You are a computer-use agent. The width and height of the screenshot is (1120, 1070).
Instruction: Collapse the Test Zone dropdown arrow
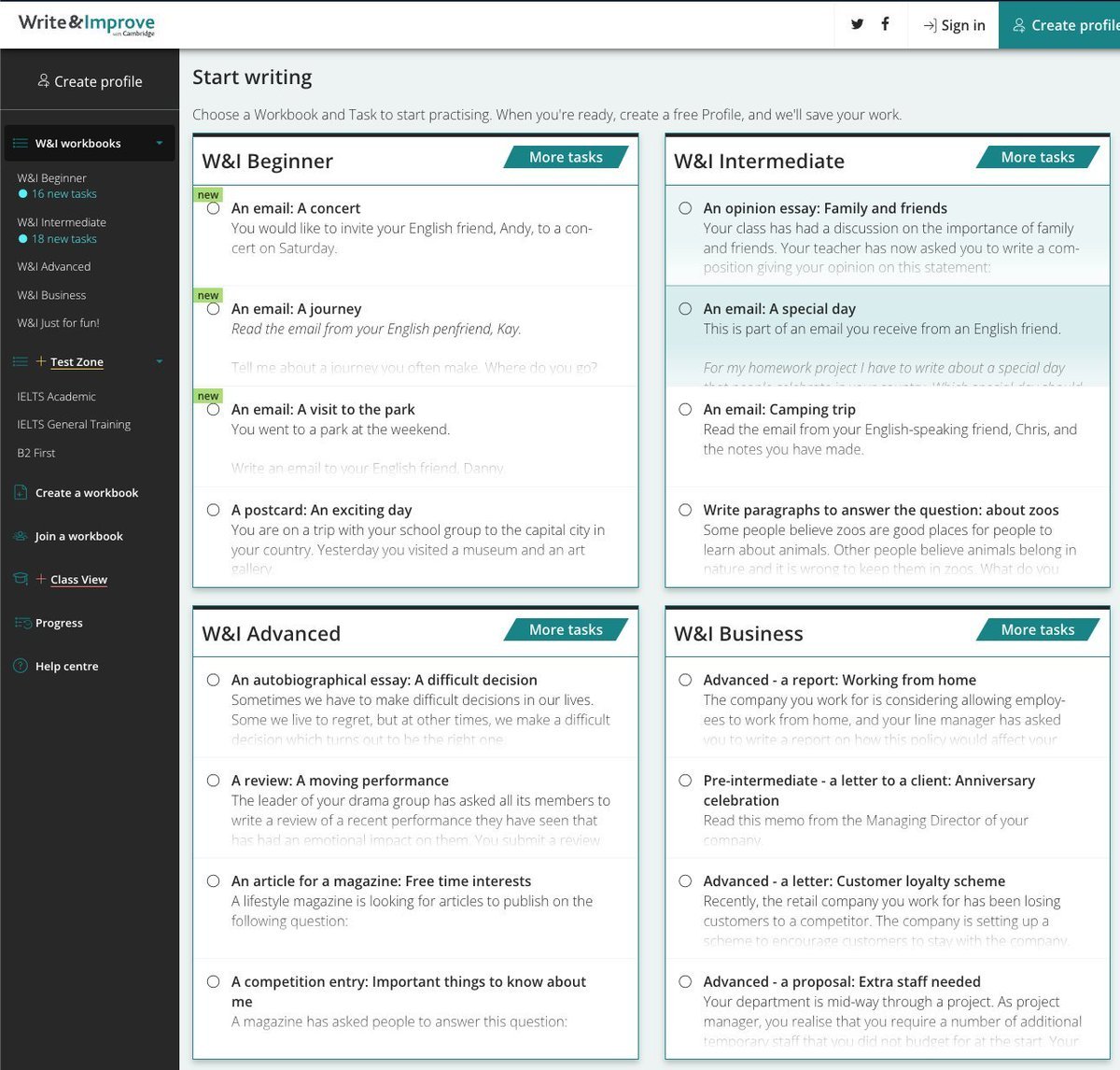point(160,361)
